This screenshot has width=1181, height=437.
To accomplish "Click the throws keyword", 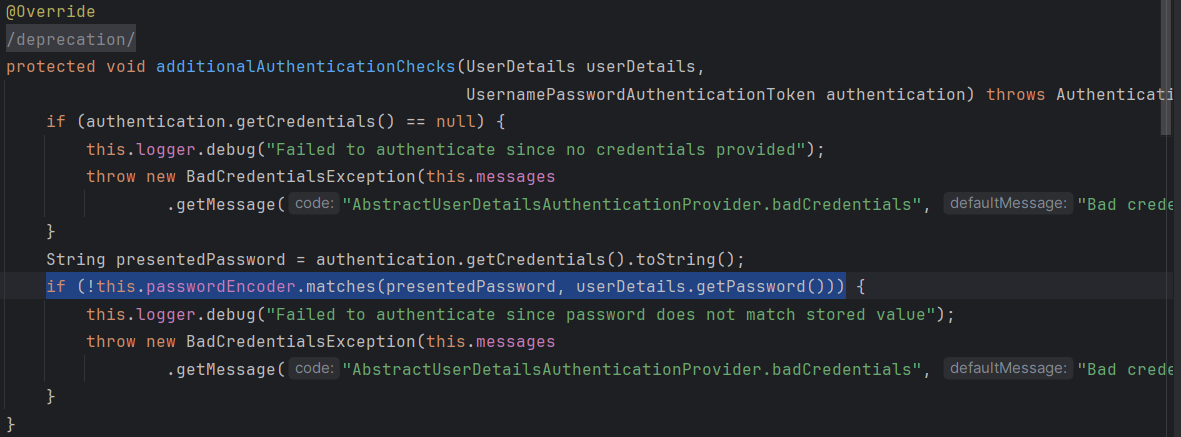I will click(1016, 95).
